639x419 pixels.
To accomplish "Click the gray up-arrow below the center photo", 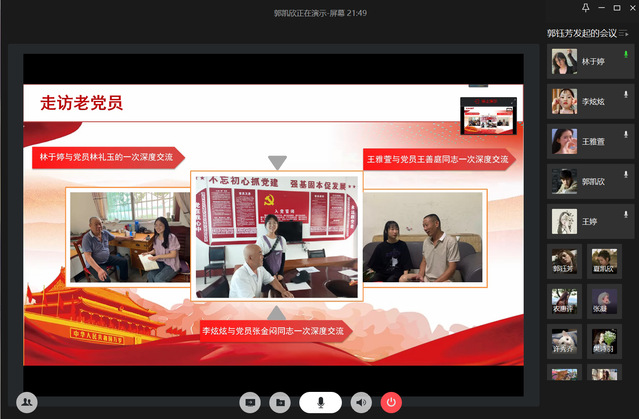I will 277,311.
